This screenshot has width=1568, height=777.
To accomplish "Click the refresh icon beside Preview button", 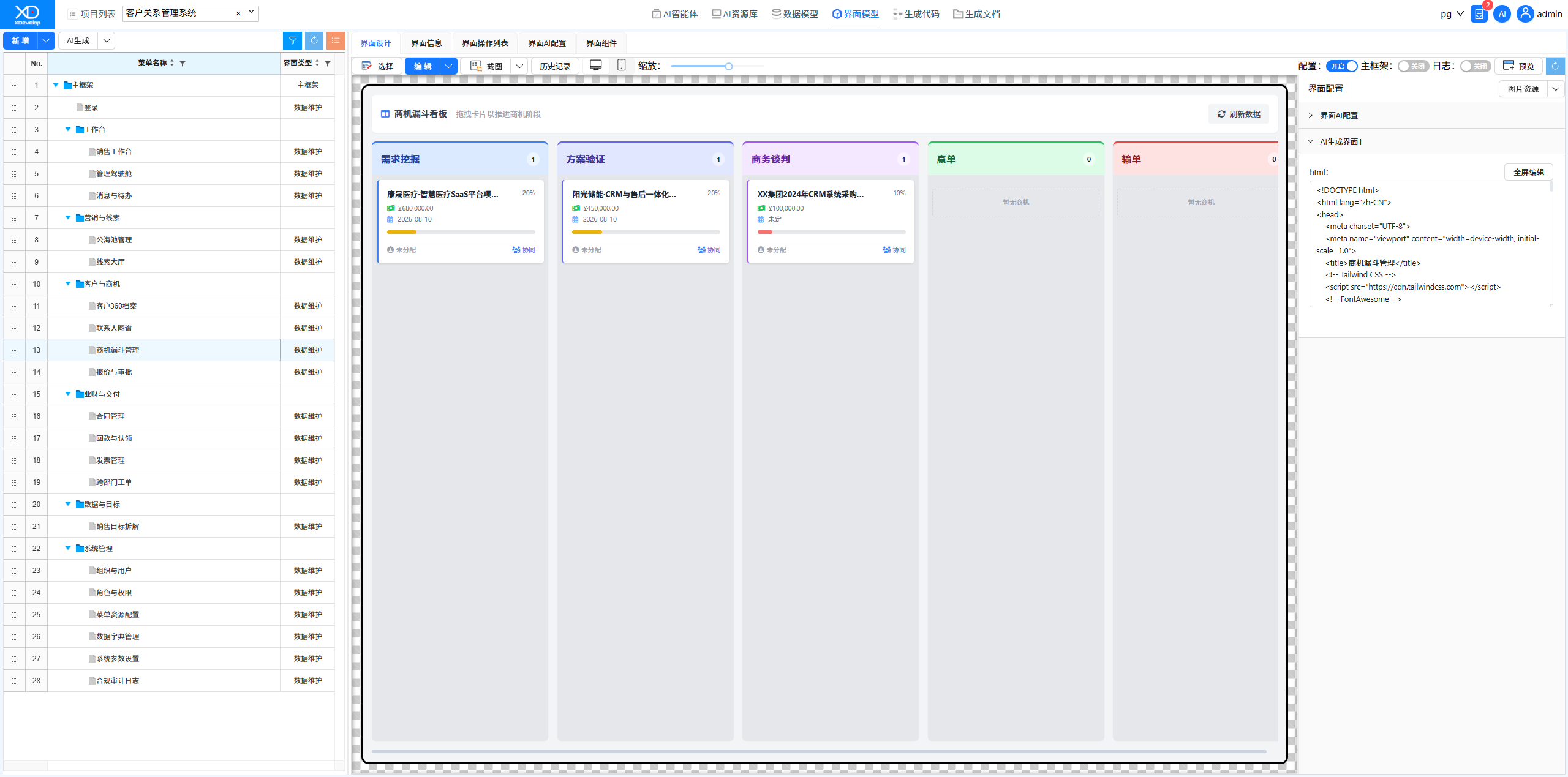I will 1555,66.
